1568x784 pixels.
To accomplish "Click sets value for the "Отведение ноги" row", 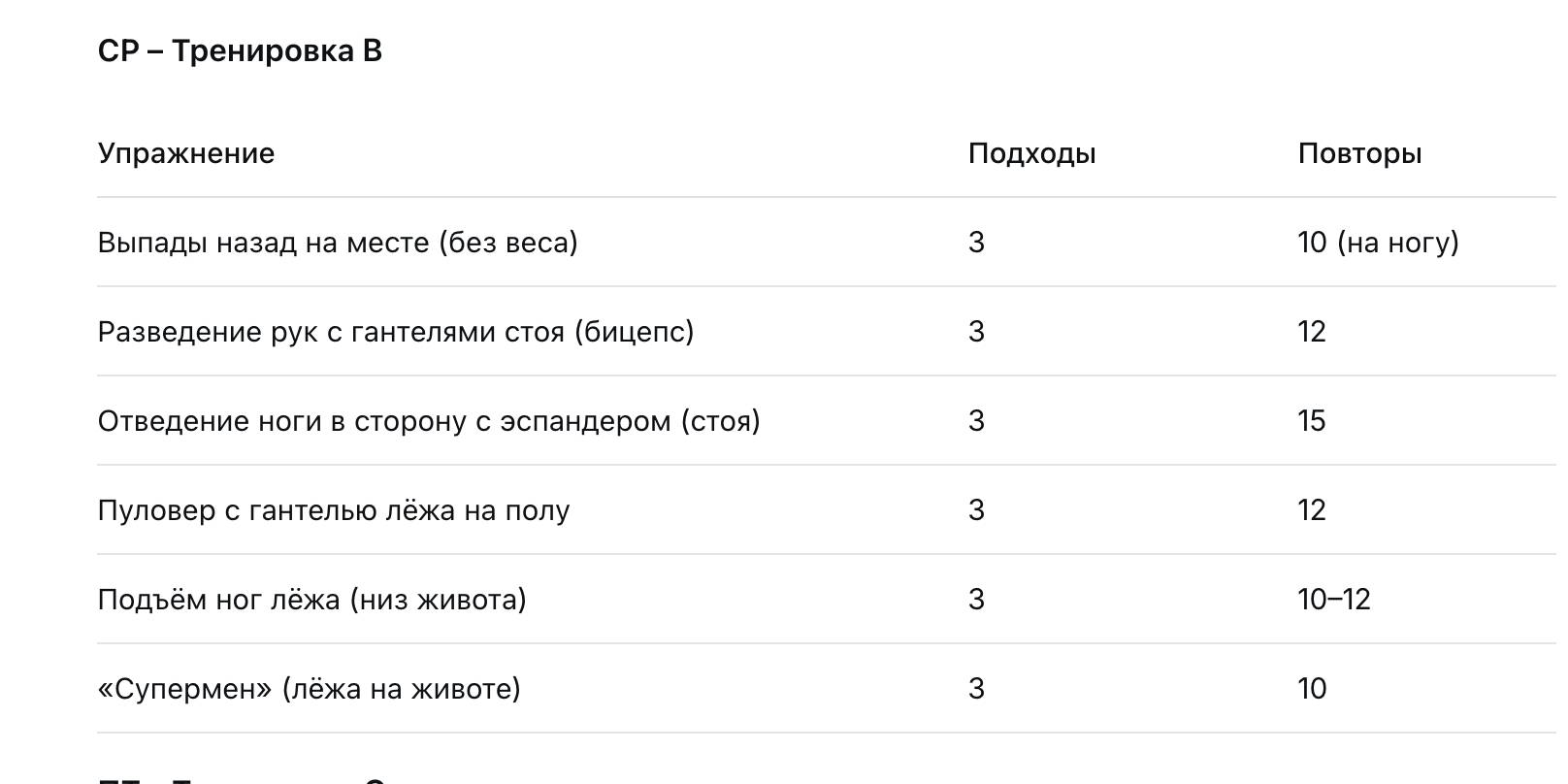I will tap(976, 421).
